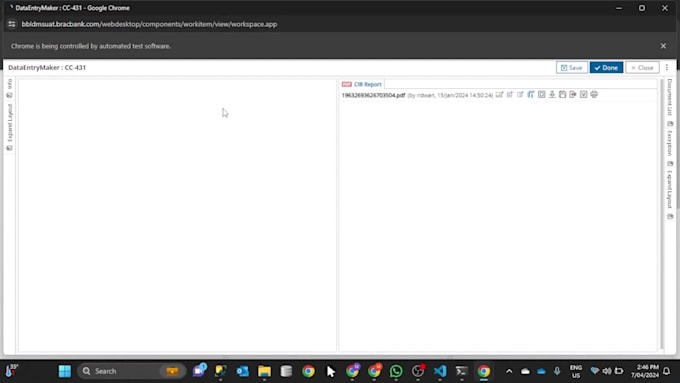
Task: Click the 196326936267035​04.pdf file name
Action: (x=373, y=95)
